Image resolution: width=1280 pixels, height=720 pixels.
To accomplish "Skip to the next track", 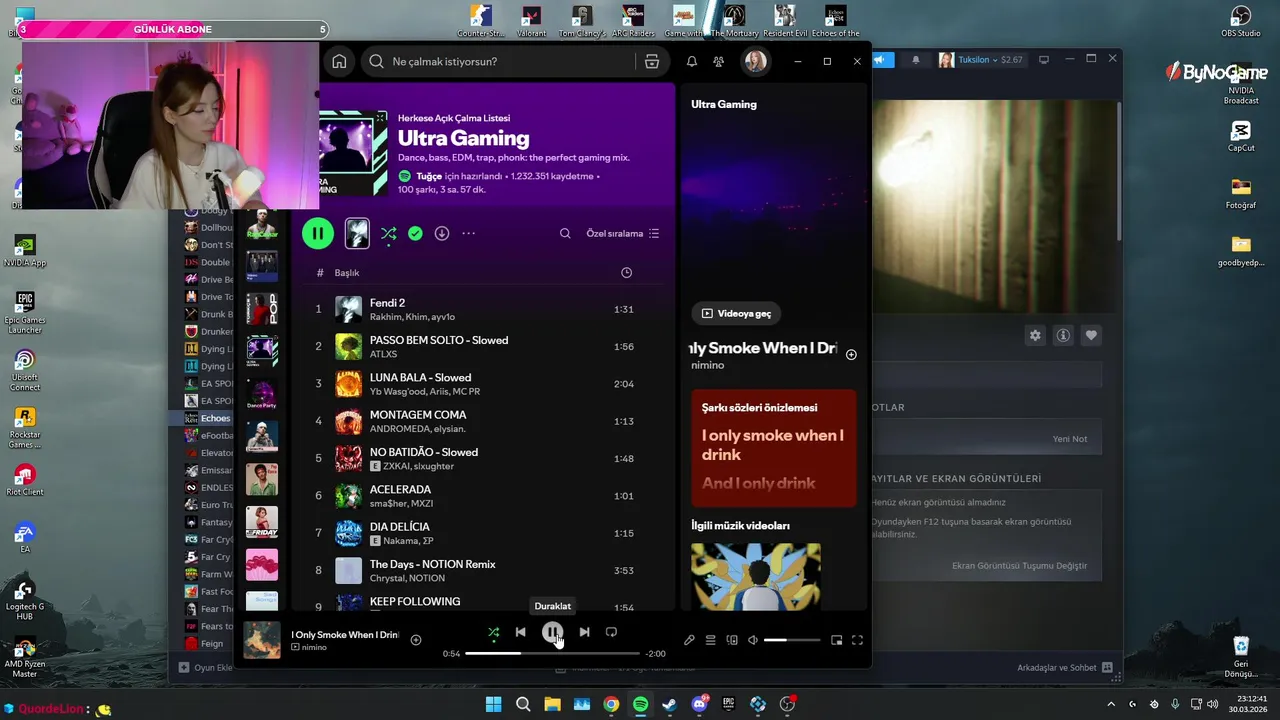I will tap(584, 632).
